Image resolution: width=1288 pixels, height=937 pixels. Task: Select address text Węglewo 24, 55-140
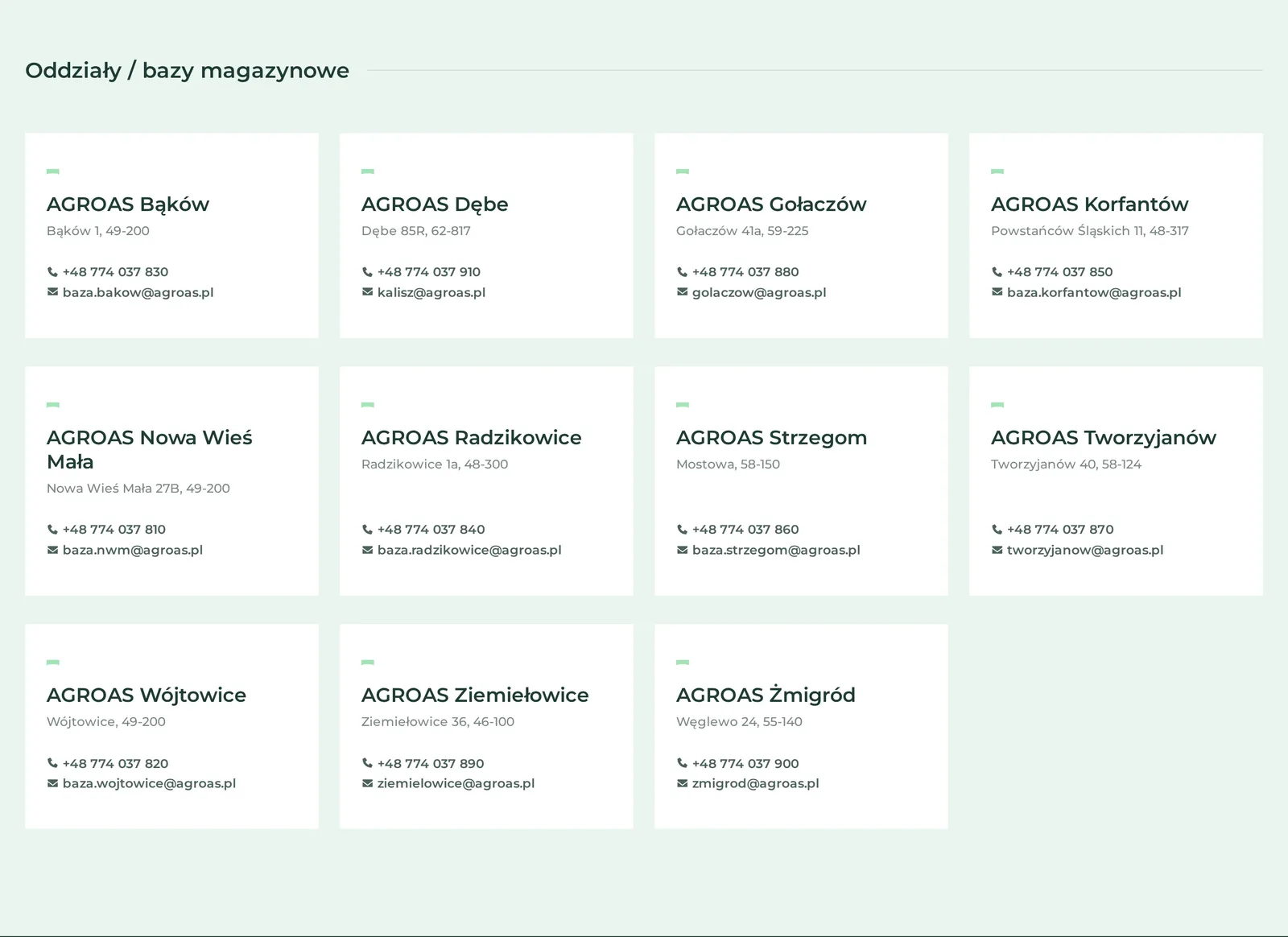[x=739, y=721]
